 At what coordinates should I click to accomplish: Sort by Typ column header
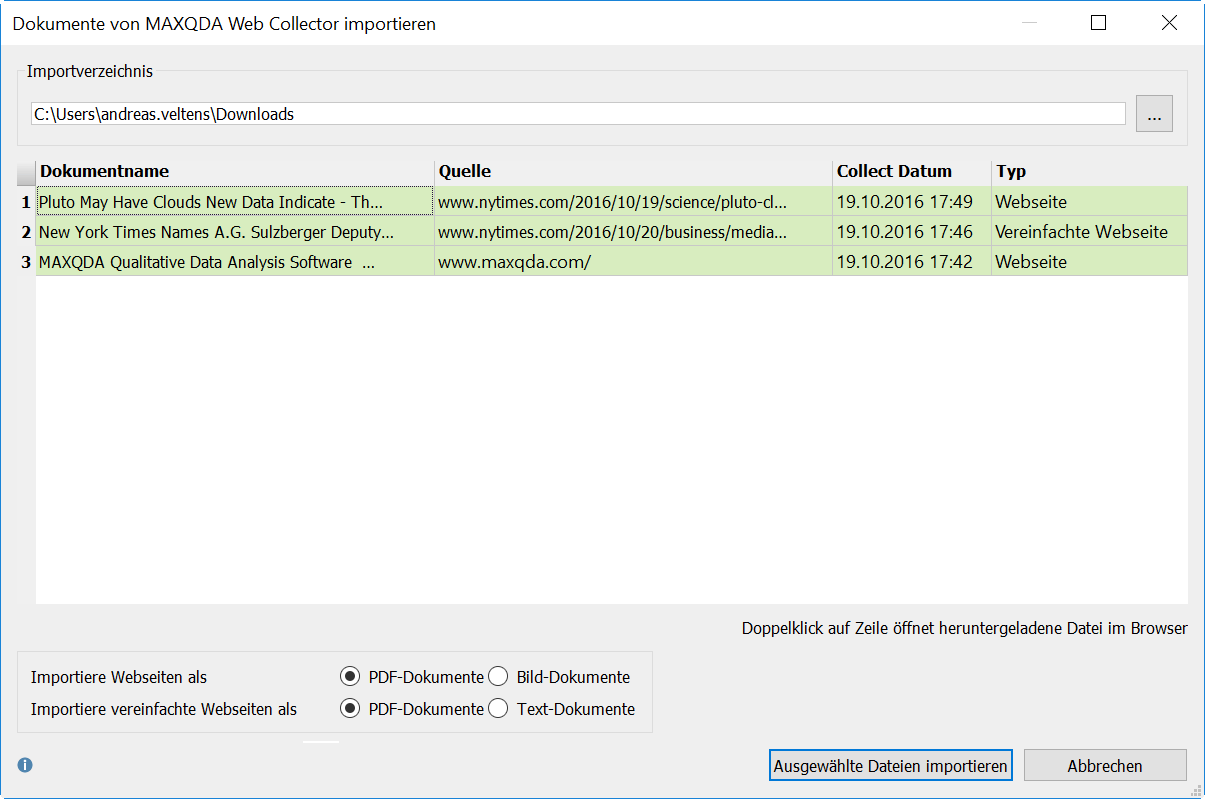click(1088, 171)
